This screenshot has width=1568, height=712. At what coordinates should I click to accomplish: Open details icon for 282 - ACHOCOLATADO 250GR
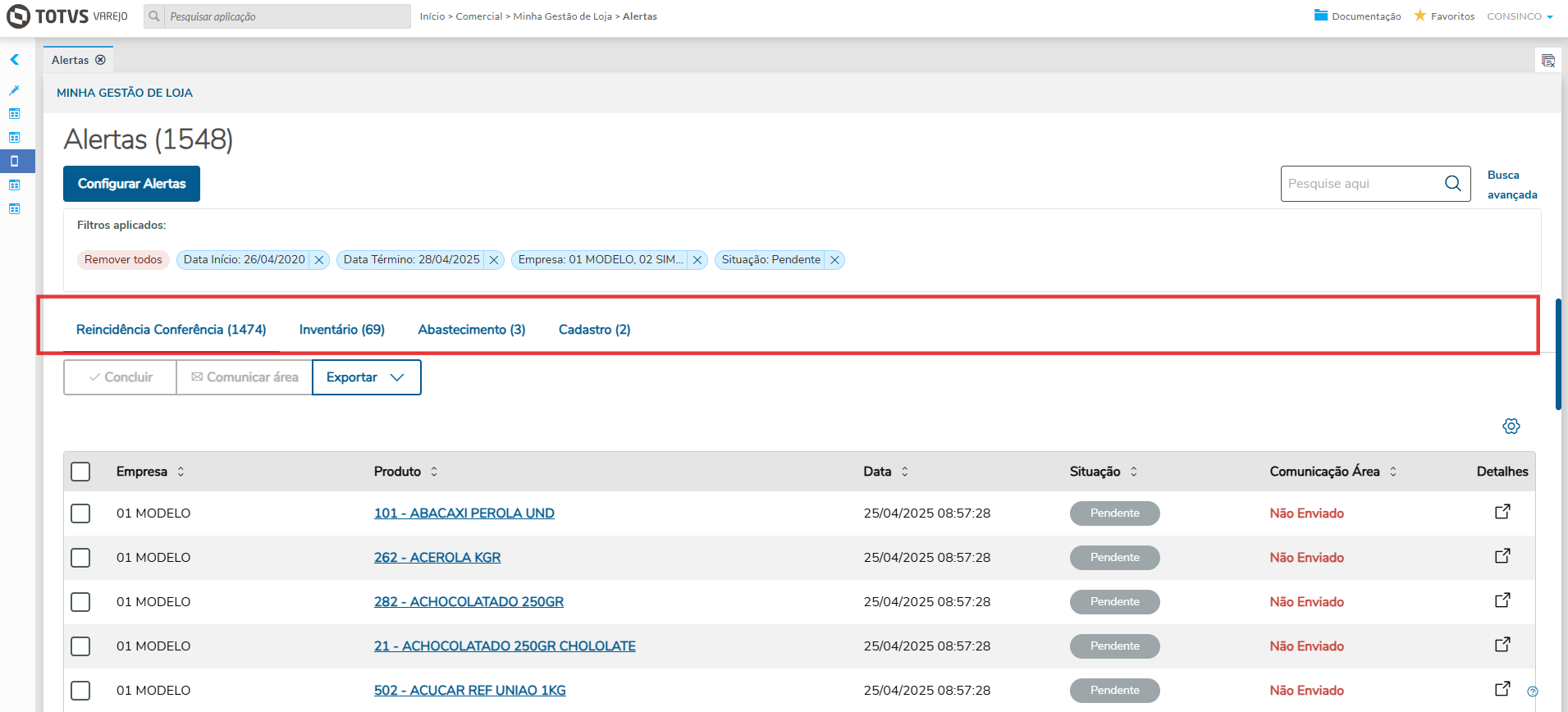tap(1502, 600)
